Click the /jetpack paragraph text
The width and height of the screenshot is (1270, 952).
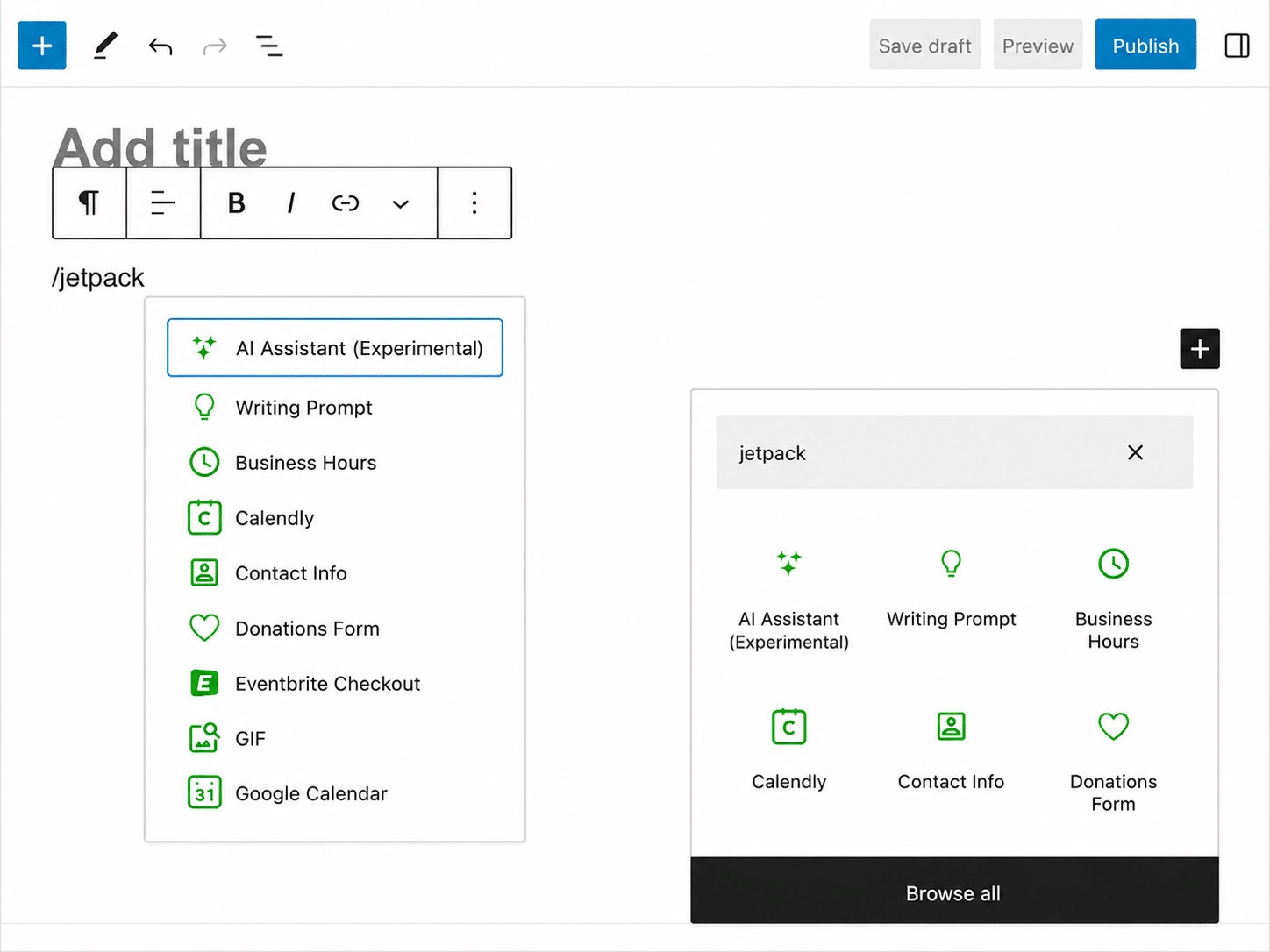pyautogui.click(x=97, y=278)
